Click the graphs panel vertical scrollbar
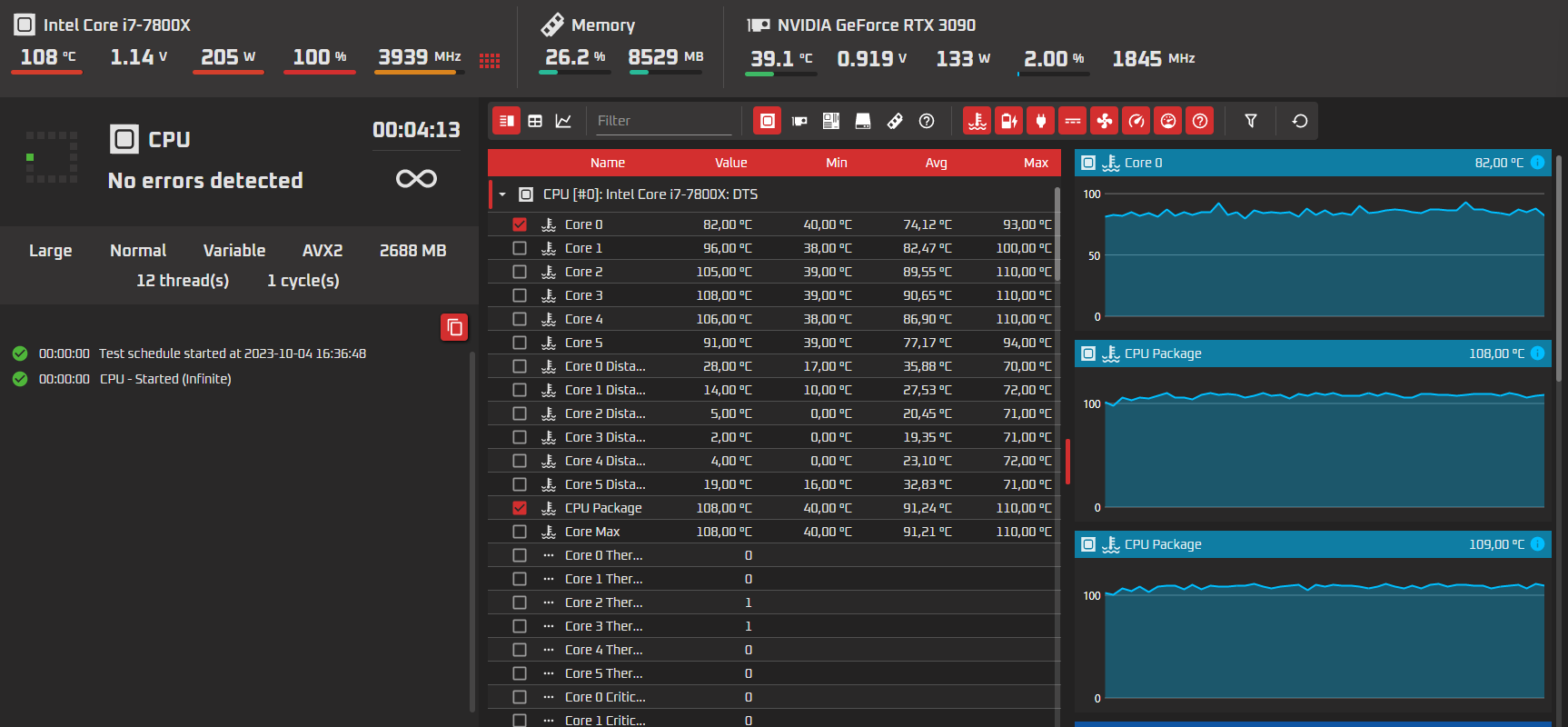This screenshot has height=727, width=1568. coord(1559,268)
